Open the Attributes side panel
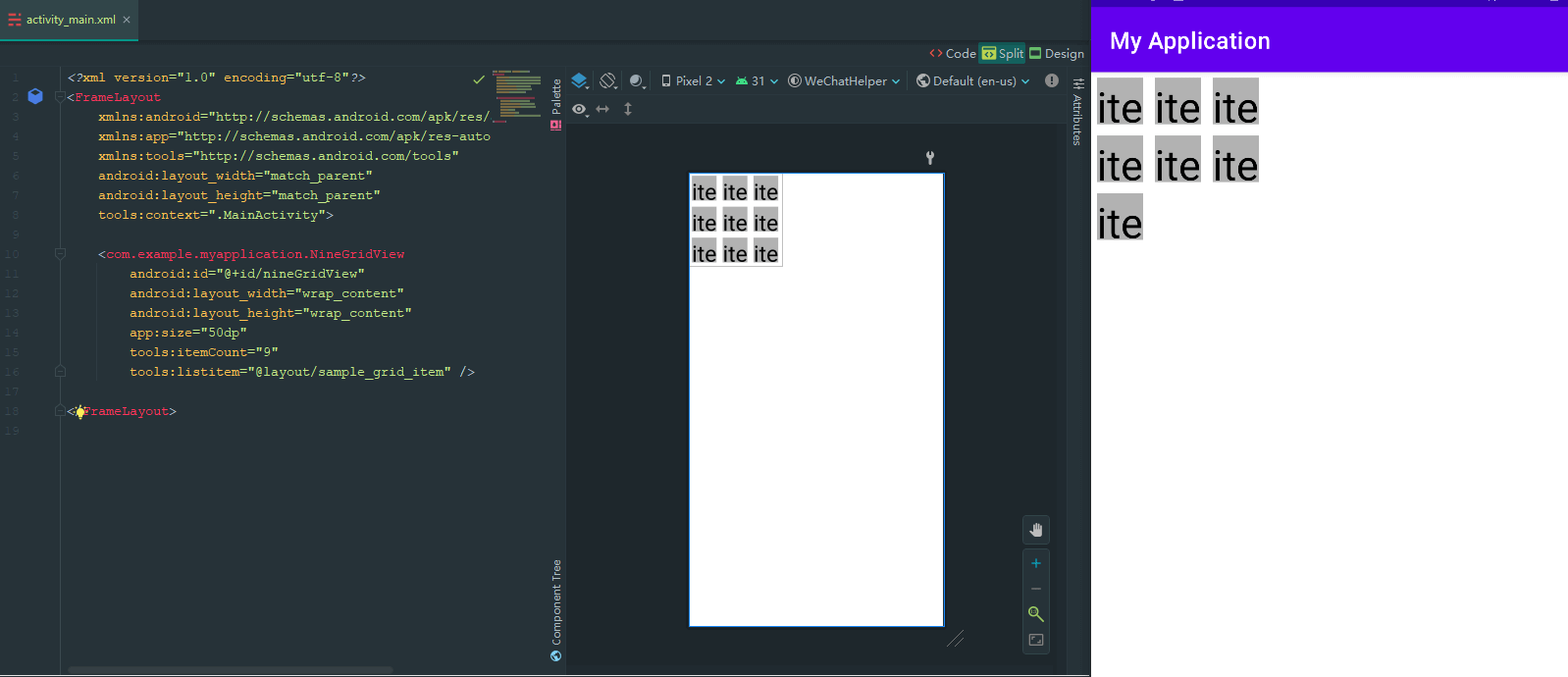 1077,112
